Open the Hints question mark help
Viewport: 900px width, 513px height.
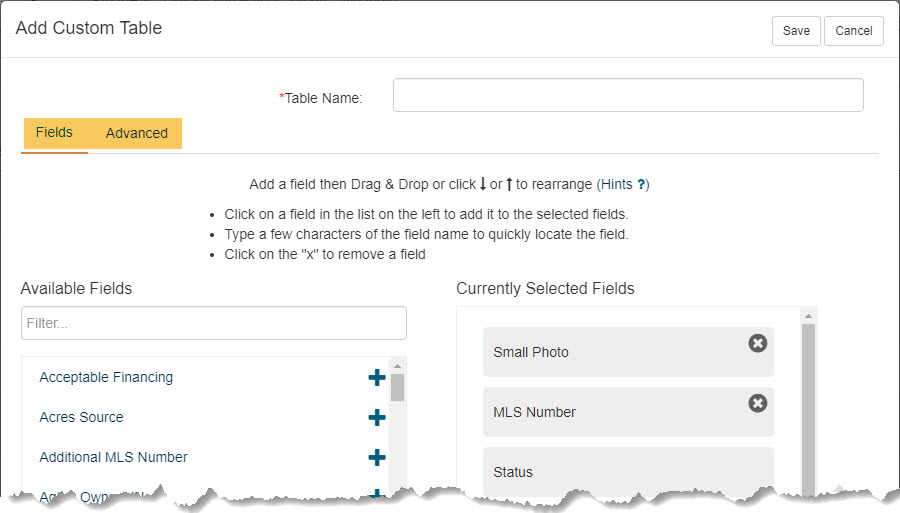coord(642,184)
